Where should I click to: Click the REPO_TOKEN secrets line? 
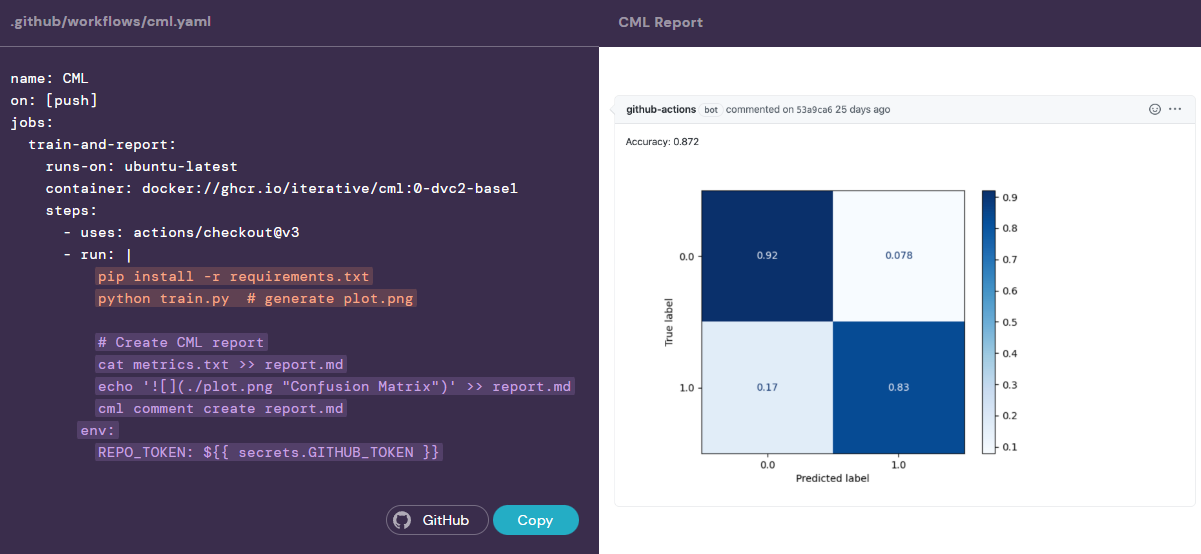268,452
